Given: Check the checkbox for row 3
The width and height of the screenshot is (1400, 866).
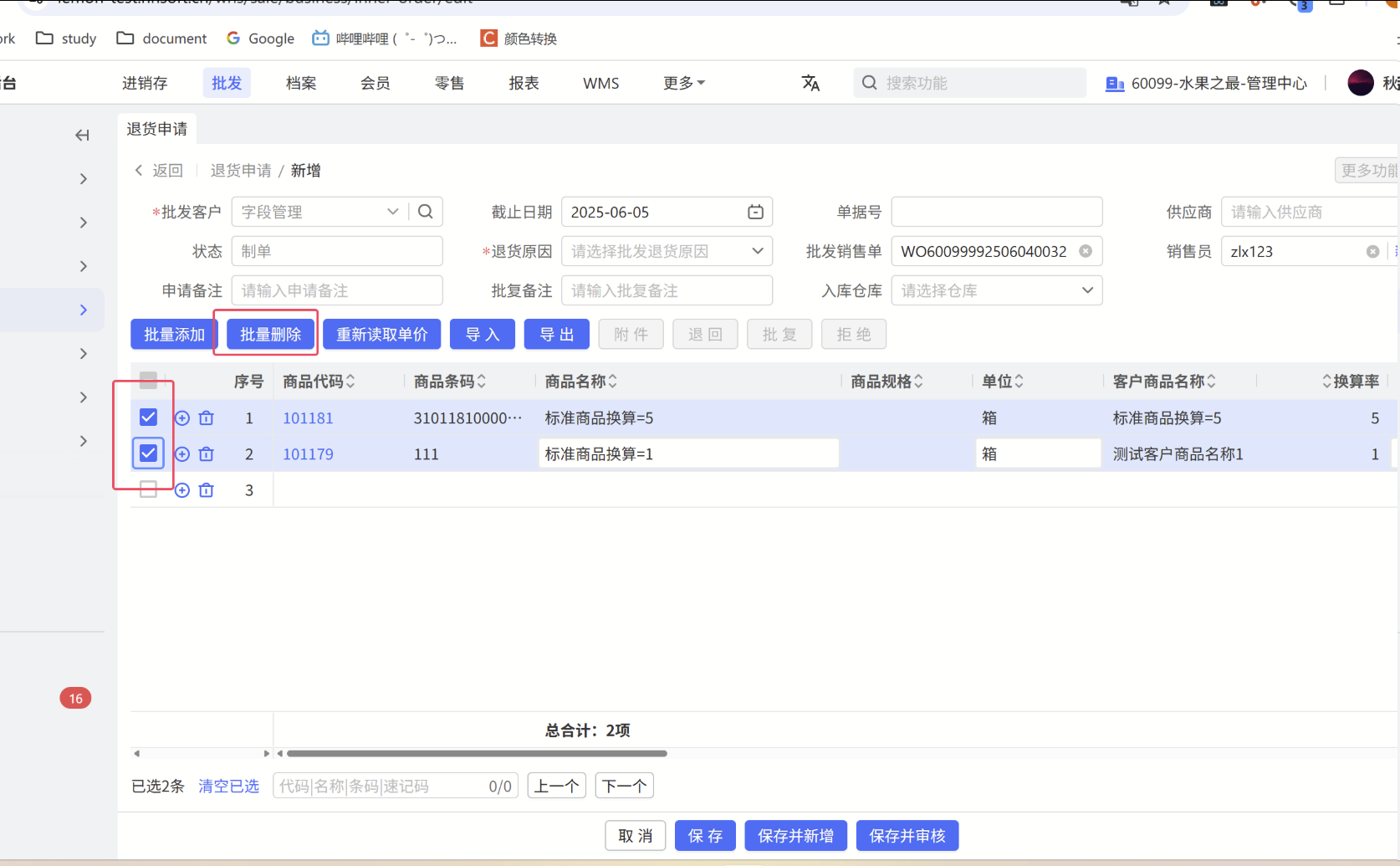Looking at the screenshot, I should click(148, 489).
